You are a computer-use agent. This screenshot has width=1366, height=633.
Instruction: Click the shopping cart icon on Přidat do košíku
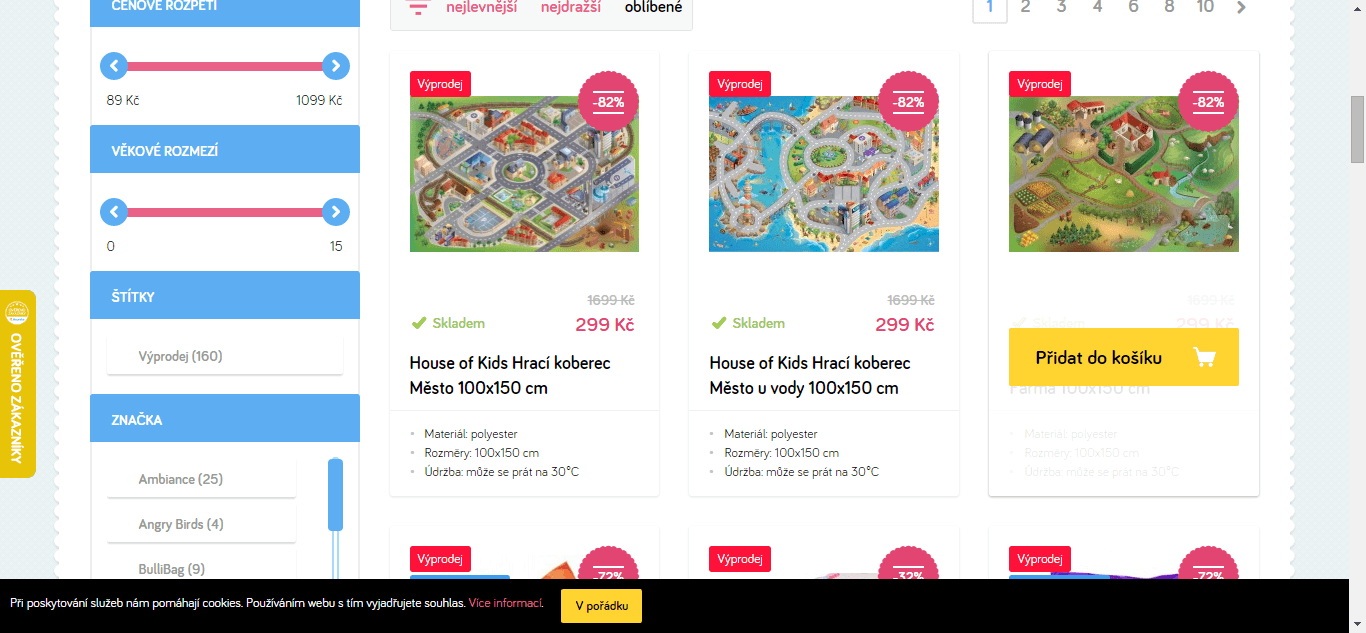click(x=1205, y=357)
